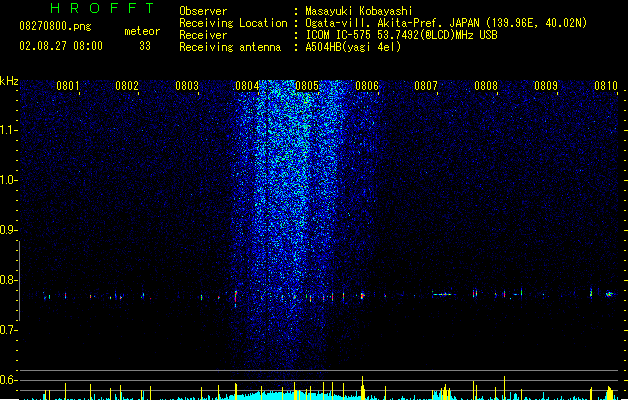Click the 0803 time marker
The height and width of the screenshot is (400, 629).
click(x=187, y=86)
